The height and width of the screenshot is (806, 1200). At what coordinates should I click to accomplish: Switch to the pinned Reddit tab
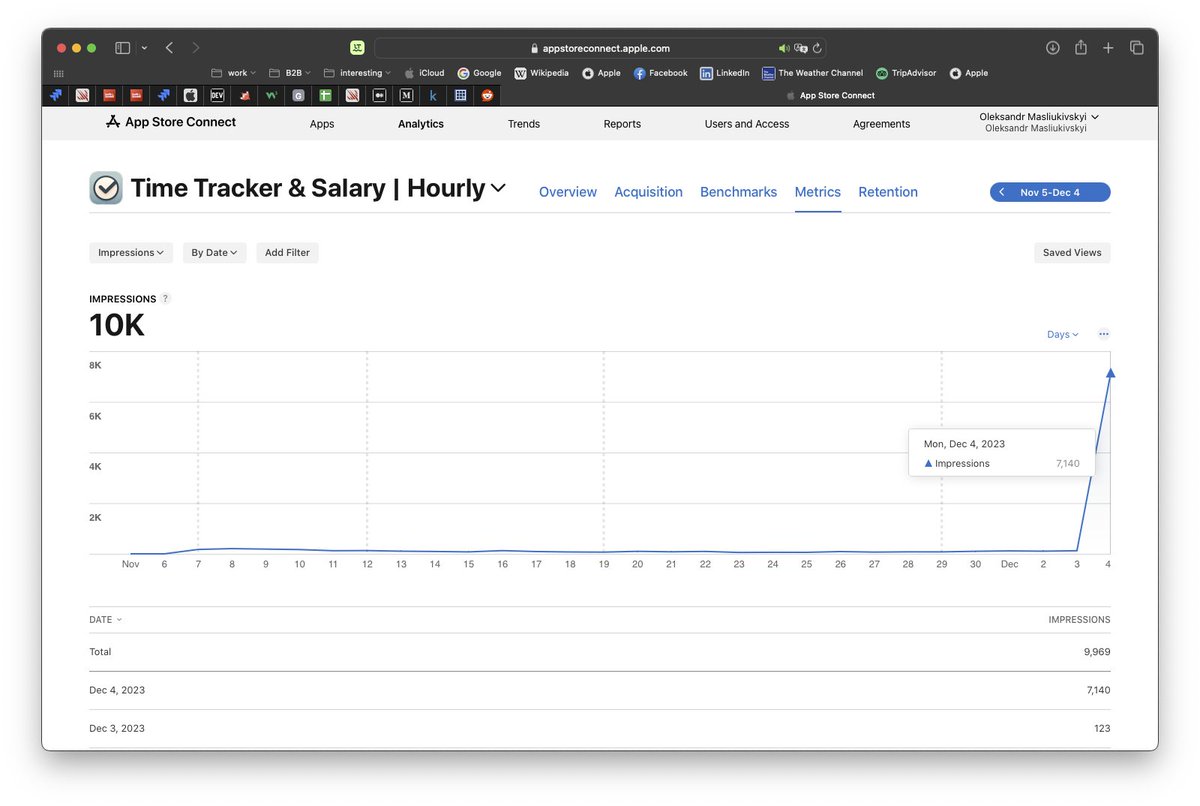click(x=488, y=96)
